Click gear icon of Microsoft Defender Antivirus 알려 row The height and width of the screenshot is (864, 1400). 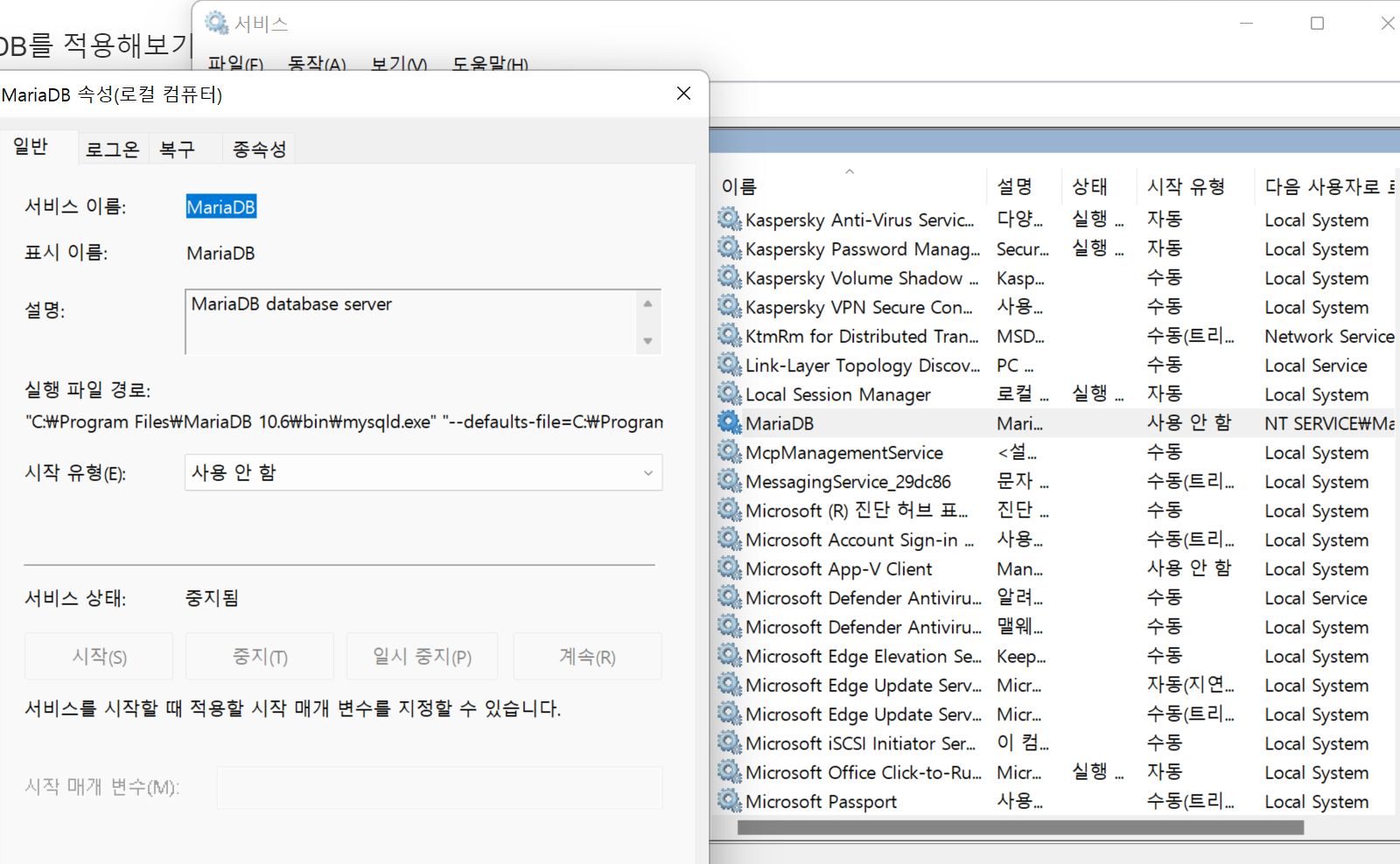pyautogui.click(x=730, y=596)
